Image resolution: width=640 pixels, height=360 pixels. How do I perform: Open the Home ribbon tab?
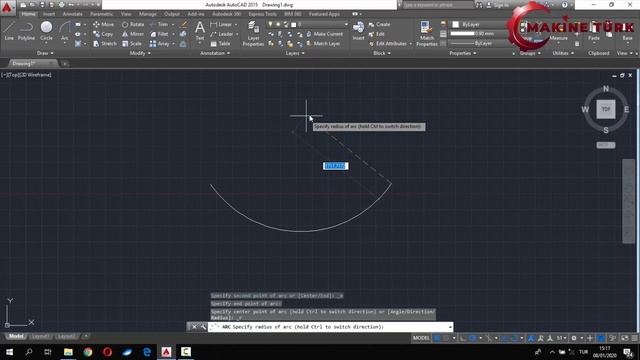tap(29, 14)
